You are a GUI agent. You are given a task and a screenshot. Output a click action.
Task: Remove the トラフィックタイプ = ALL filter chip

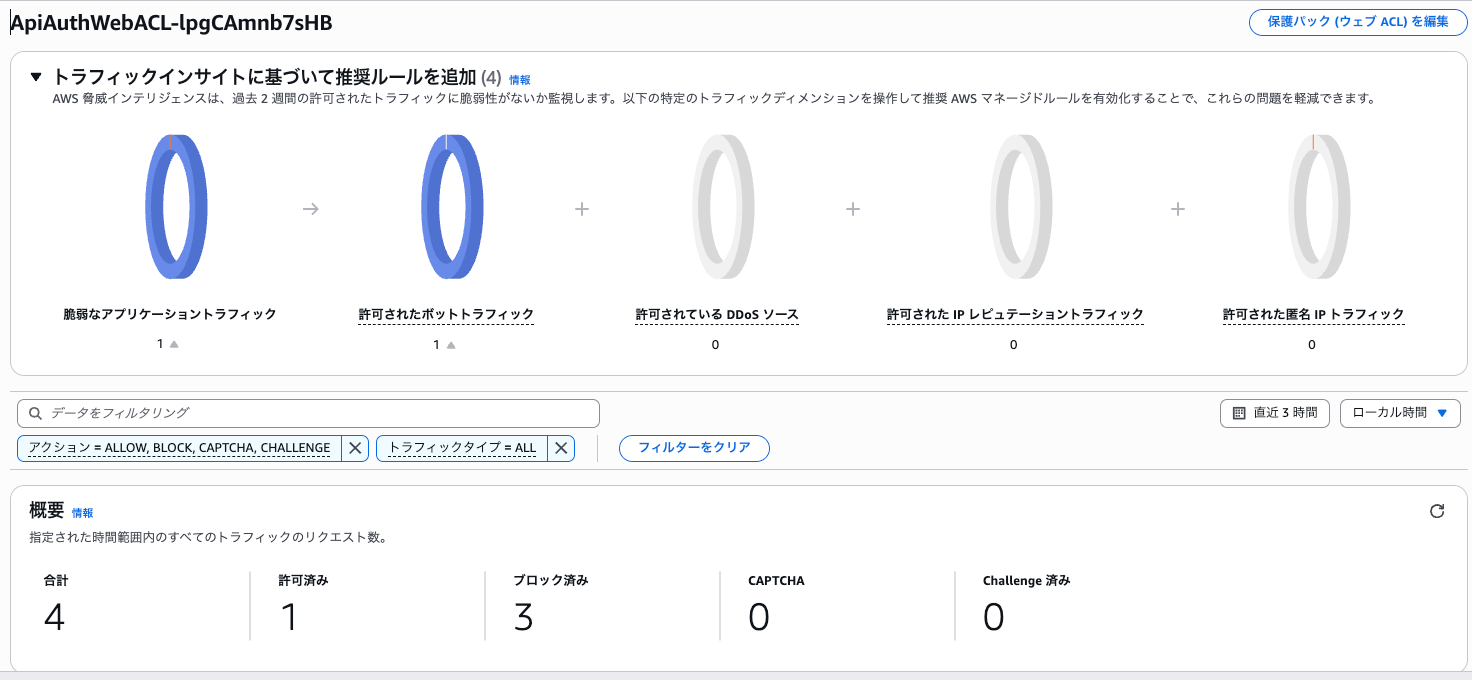click(x=561, y=448)
